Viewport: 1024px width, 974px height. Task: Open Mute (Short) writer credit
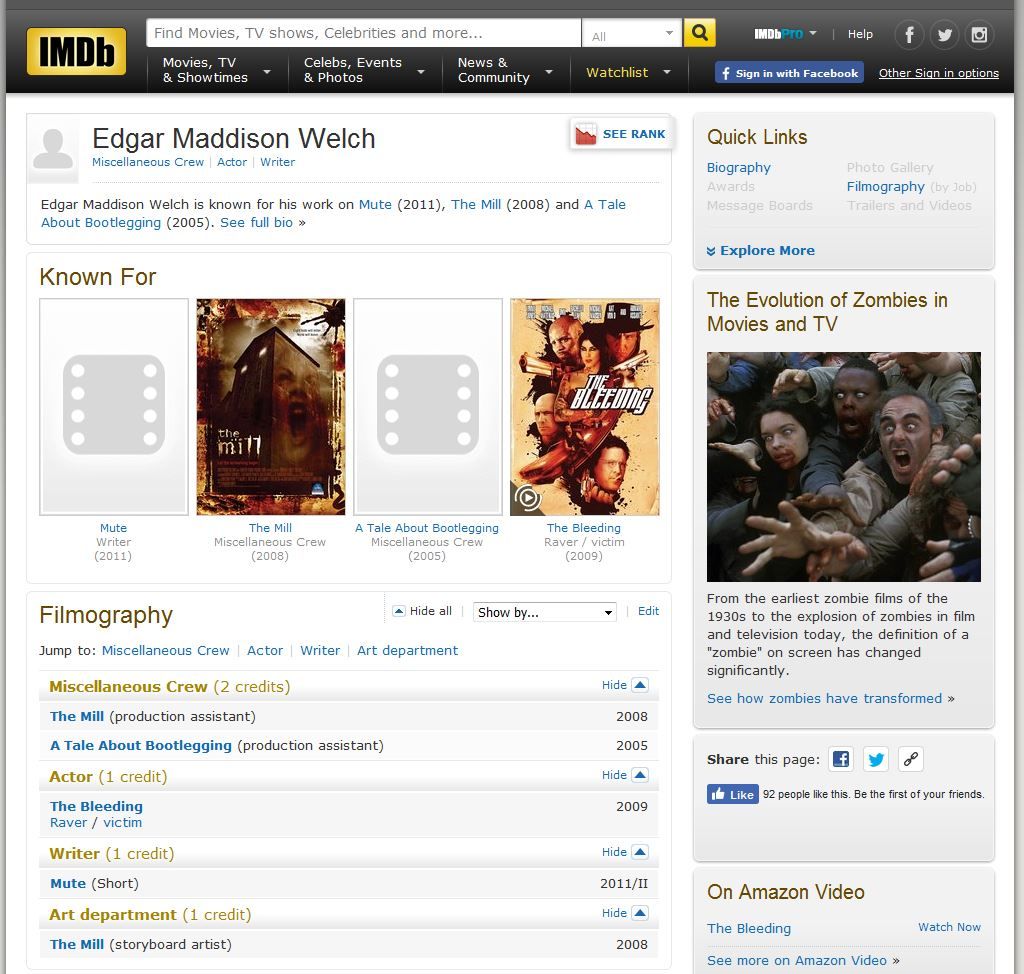coord(68,883)
